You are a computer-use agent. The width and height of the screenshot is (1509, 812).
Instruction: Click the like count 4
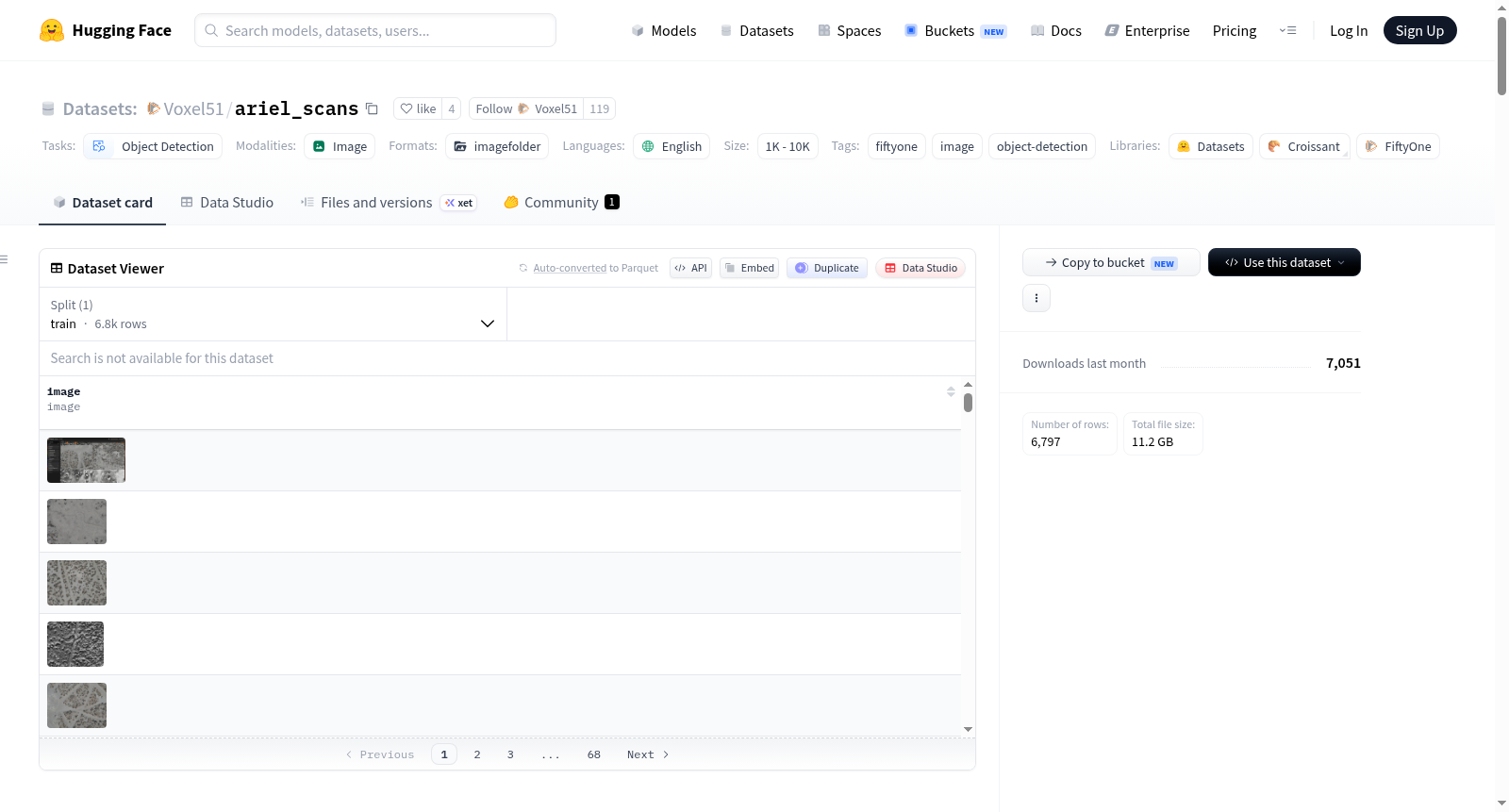[x=452, y=108]
